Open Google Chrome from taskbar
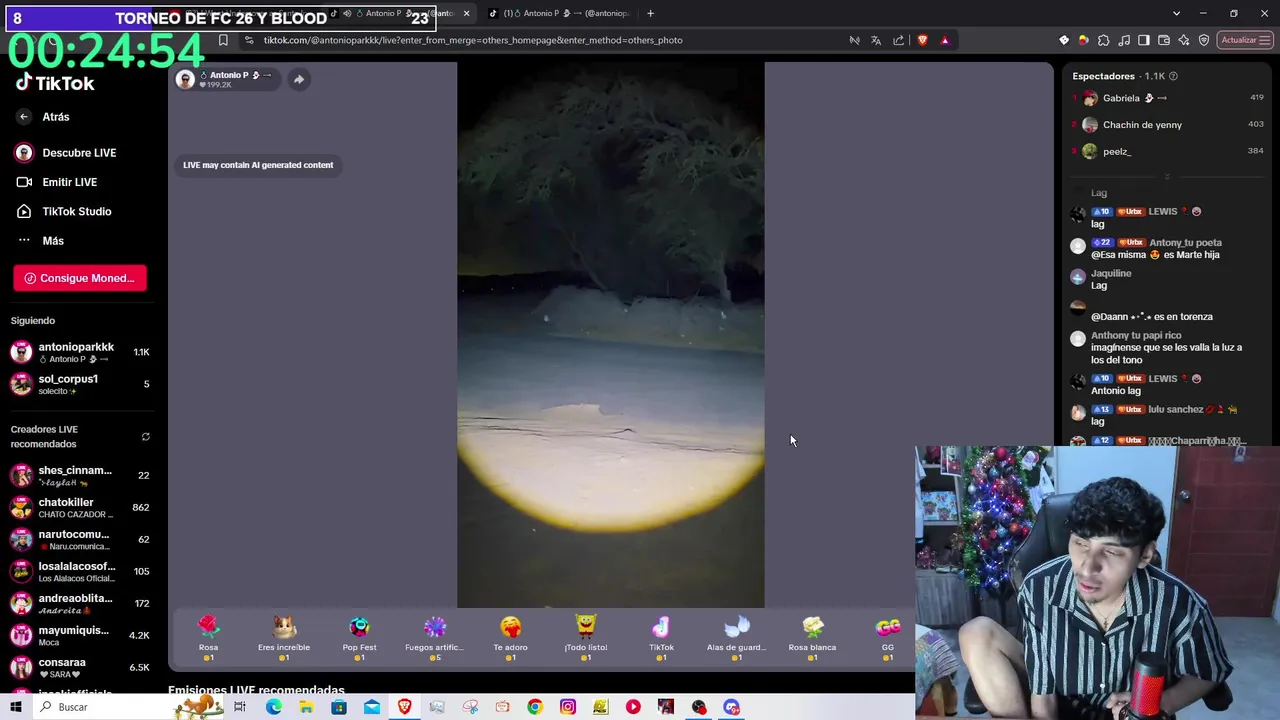 point(535,707)
